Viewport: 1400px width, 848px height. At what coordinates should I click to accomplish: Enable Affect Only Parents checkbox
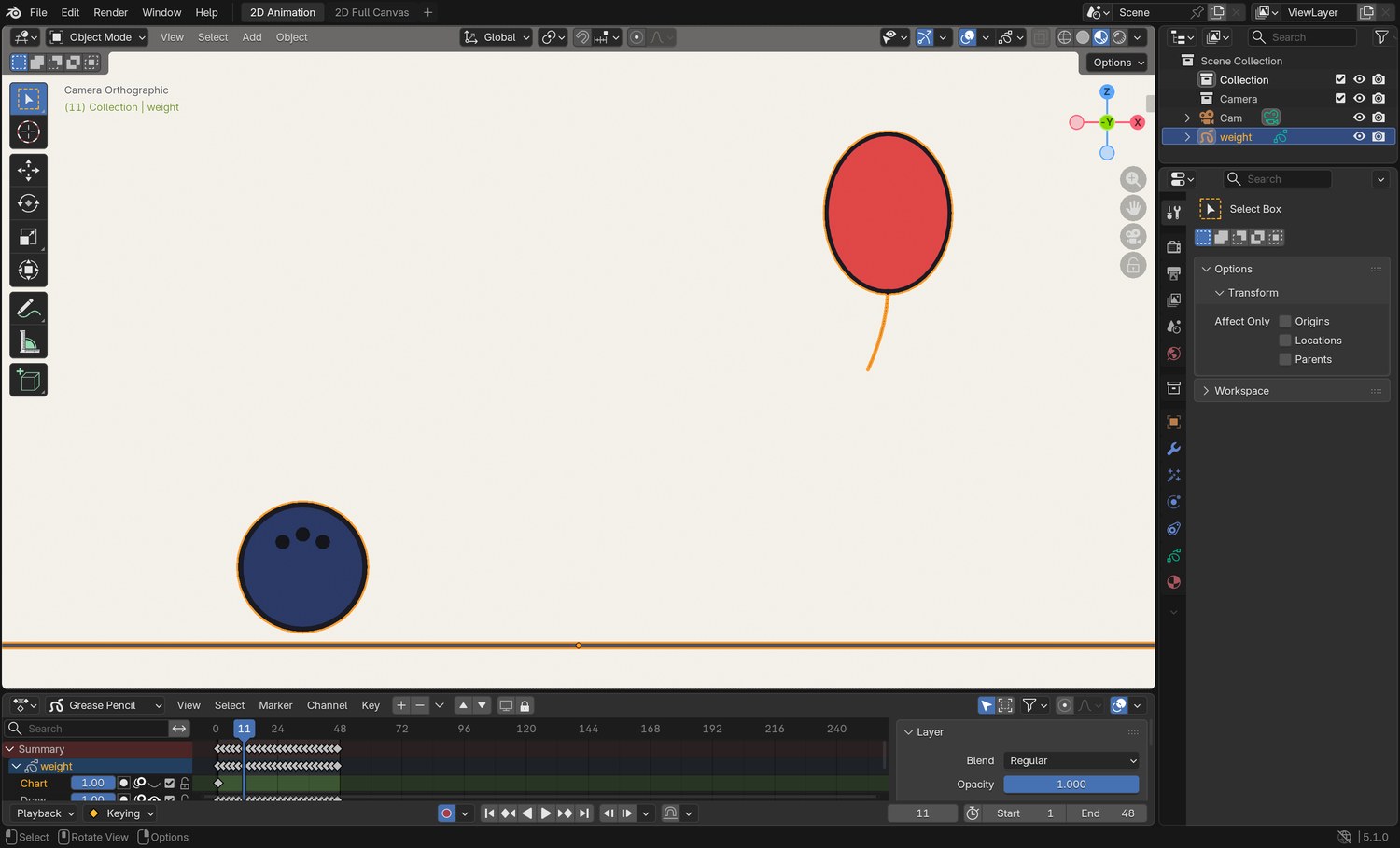coord(1285,359)
